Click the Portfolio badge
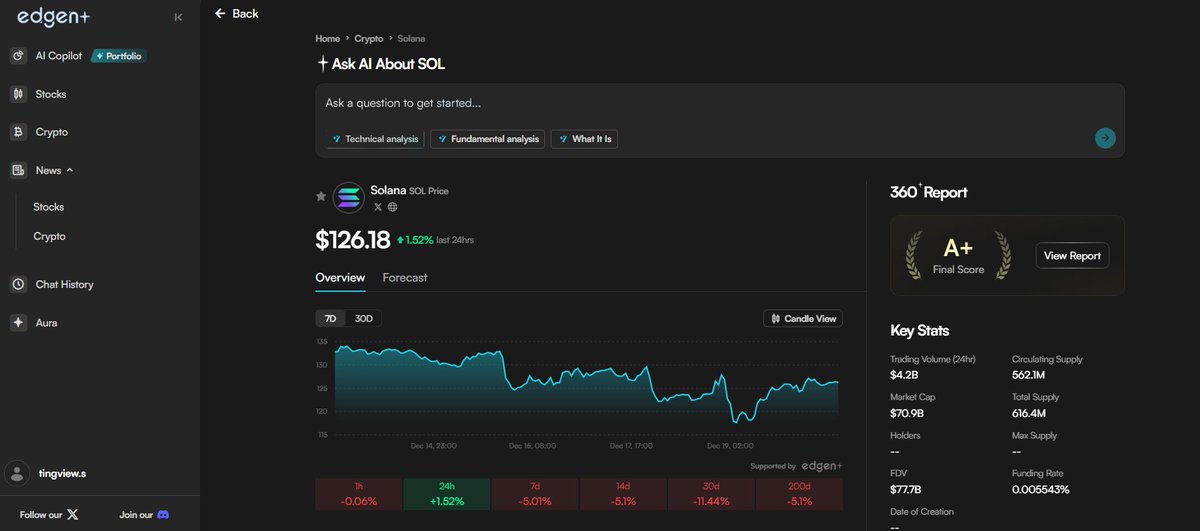 119,56
